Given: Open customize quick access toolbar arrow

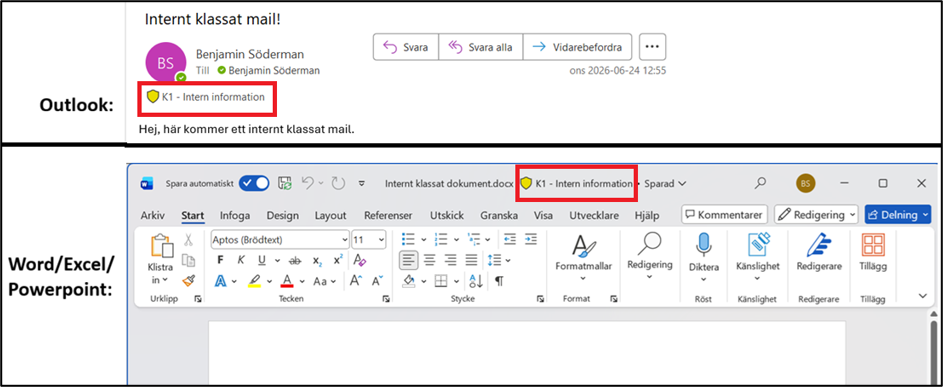Looking at the screenshot, I should pos(361,184).
